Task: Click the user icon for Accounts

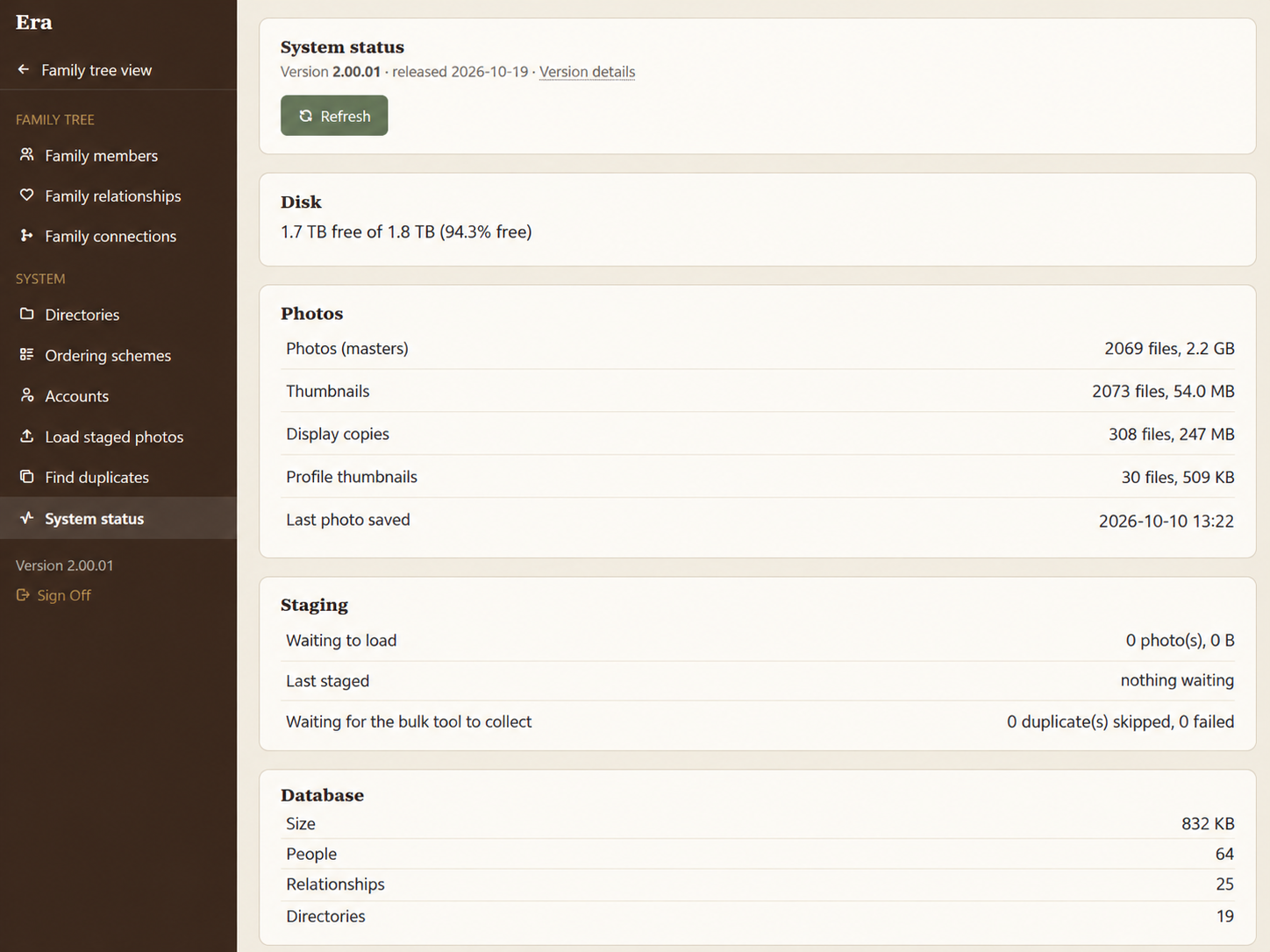Action: pyautogui.click(x=27, y=395)
